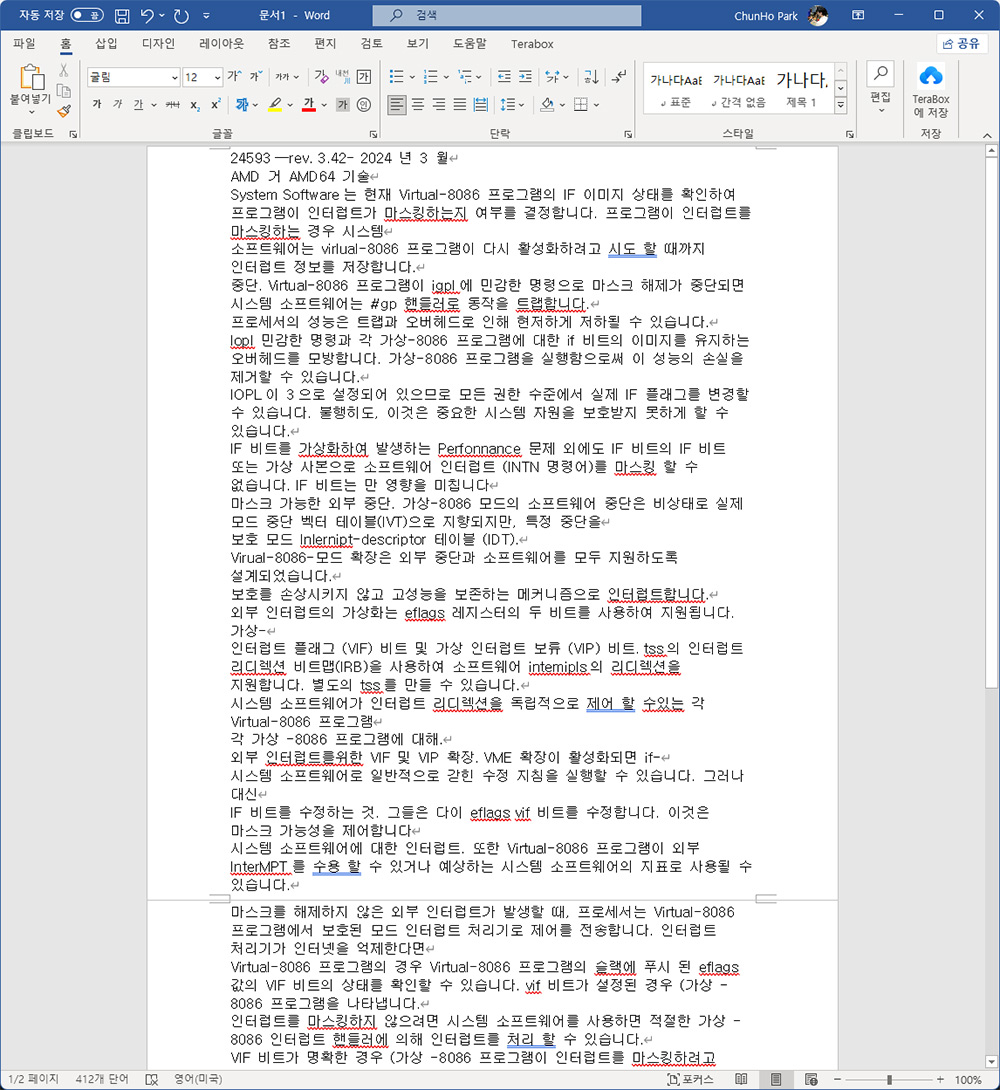Click the red font color button
The width and height of the screenshot is (1000, 1090).
coord(309,104)
